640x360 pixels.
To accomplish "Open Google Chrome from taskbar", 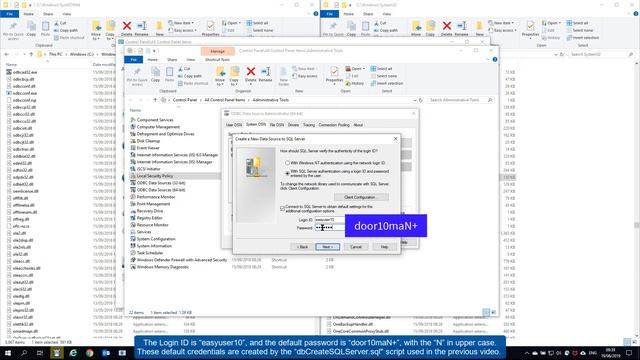I will (x=89, y=353).
